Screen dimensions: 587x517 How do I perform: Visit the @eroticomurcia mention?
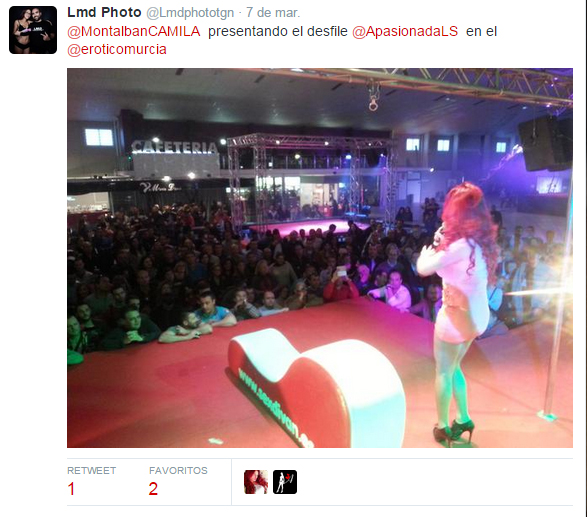[x=117, y=49]
